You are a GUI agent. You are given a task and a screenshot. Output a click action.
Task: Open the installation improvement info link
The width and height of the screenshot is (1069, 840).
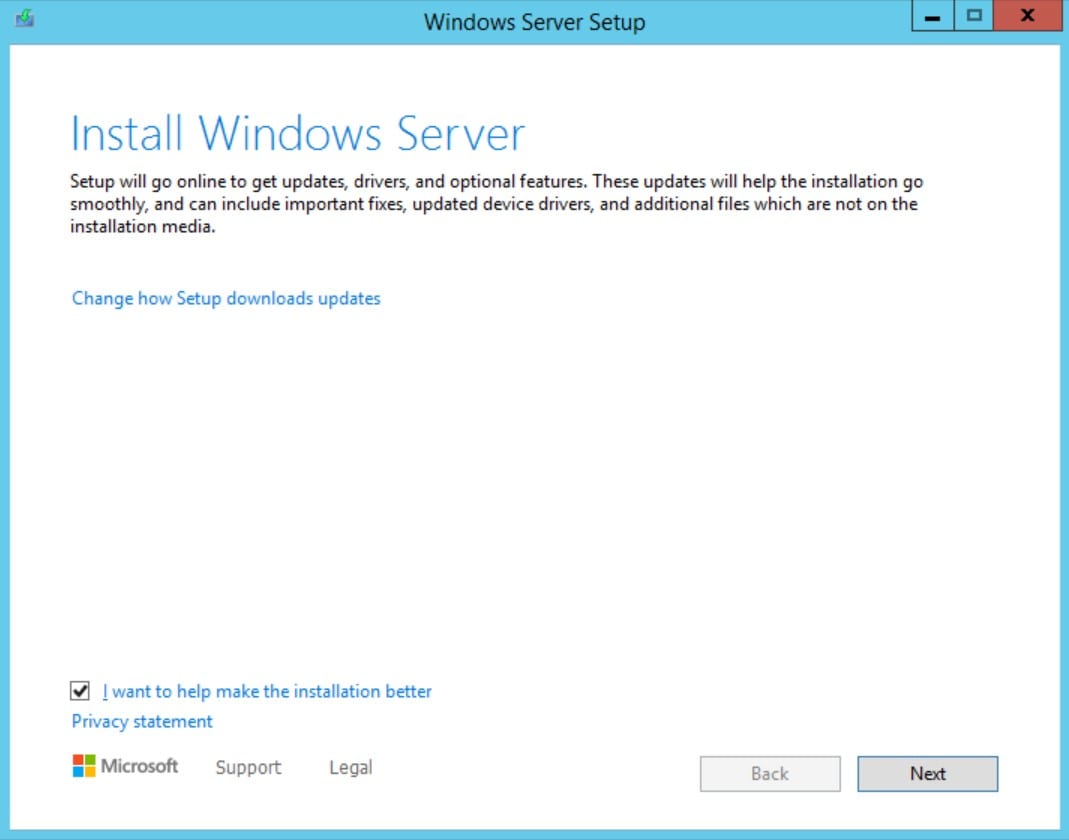click(267, 691)
